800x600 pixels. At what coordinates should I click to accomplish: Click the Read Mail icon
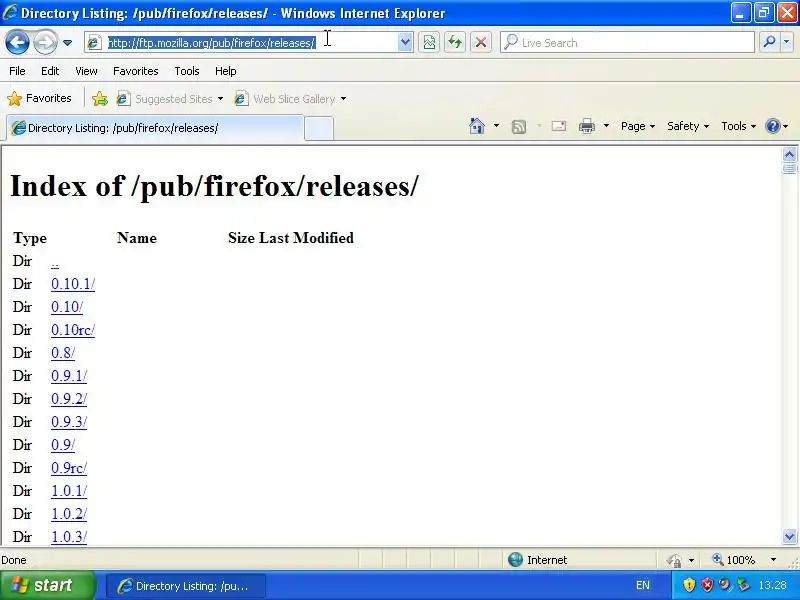tap(559, 126)
